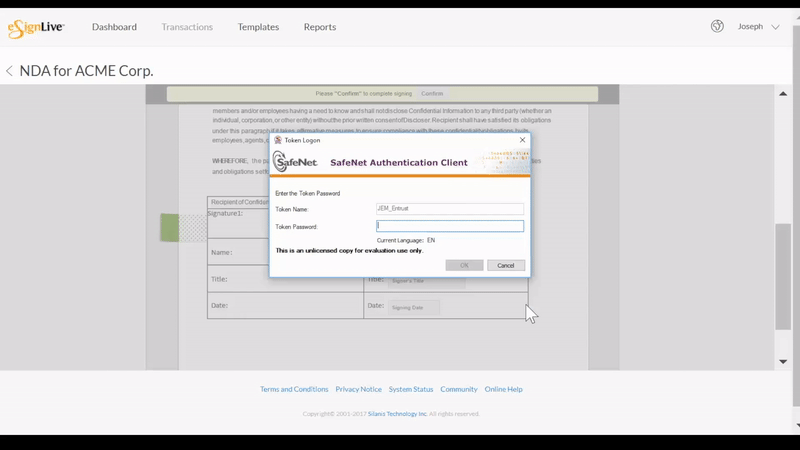The image size is (800, 450).
Task: Click Cancel in Token Logon dialog
Action: click(x=506, y=265)
